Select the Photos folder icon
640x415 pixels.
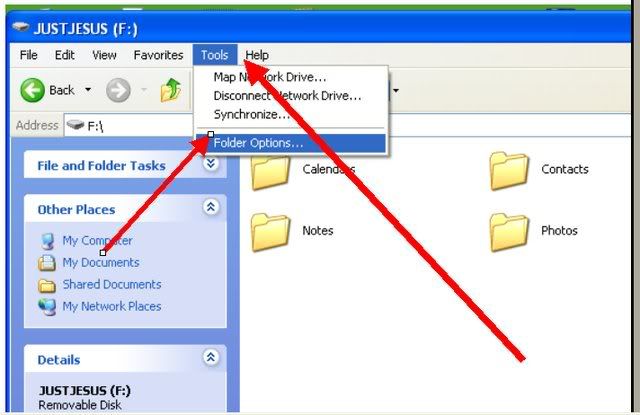[509, 232]
